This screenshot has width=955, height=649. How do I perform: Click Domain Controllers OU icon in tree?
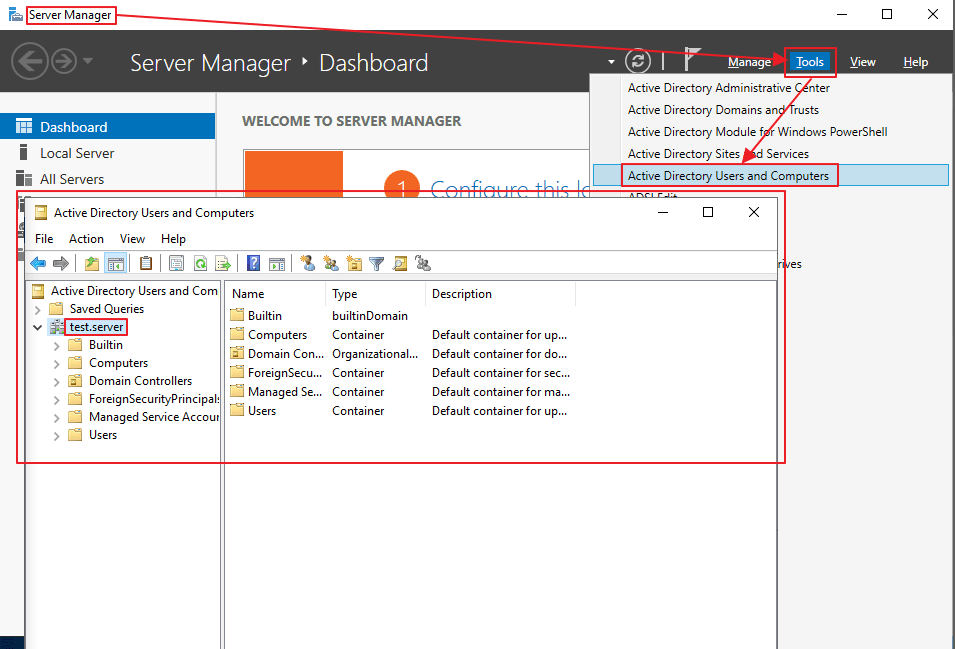coord(75,381)
